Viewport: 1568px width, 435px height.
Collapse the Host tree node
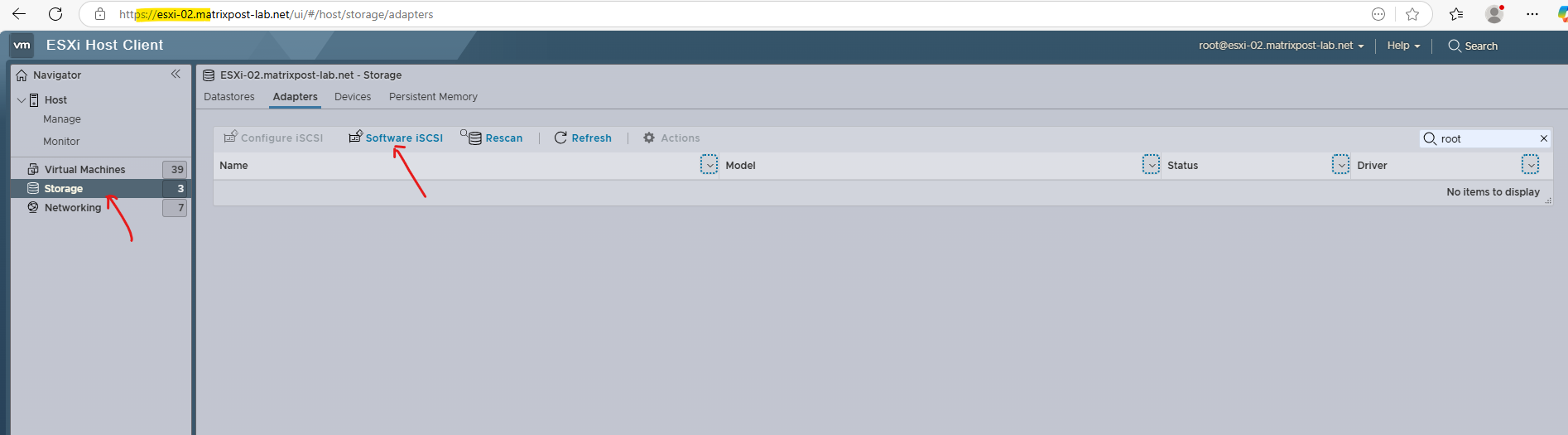click(21, 99)
